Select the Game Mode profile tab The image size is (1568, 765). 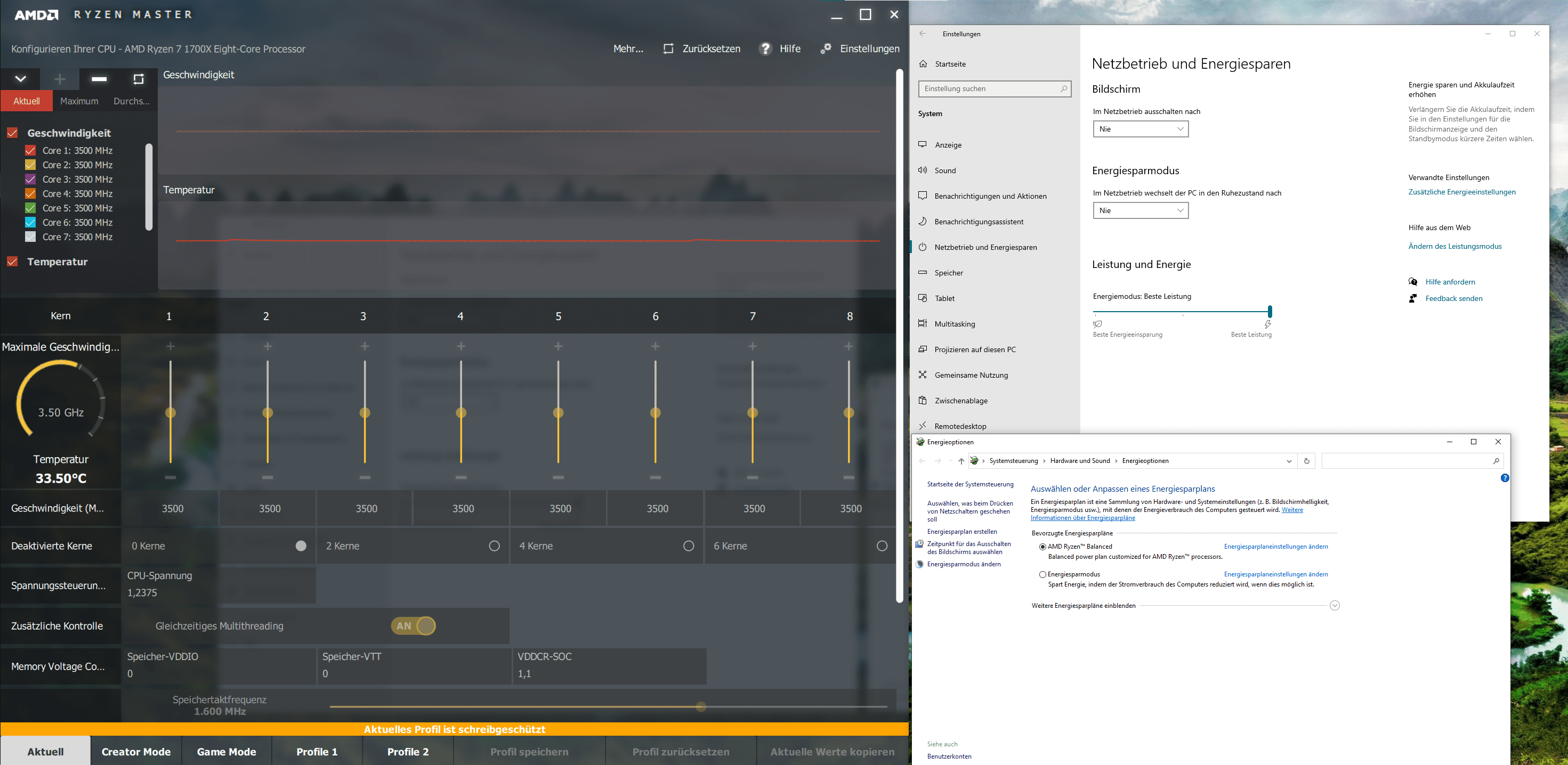coord(227,752)
